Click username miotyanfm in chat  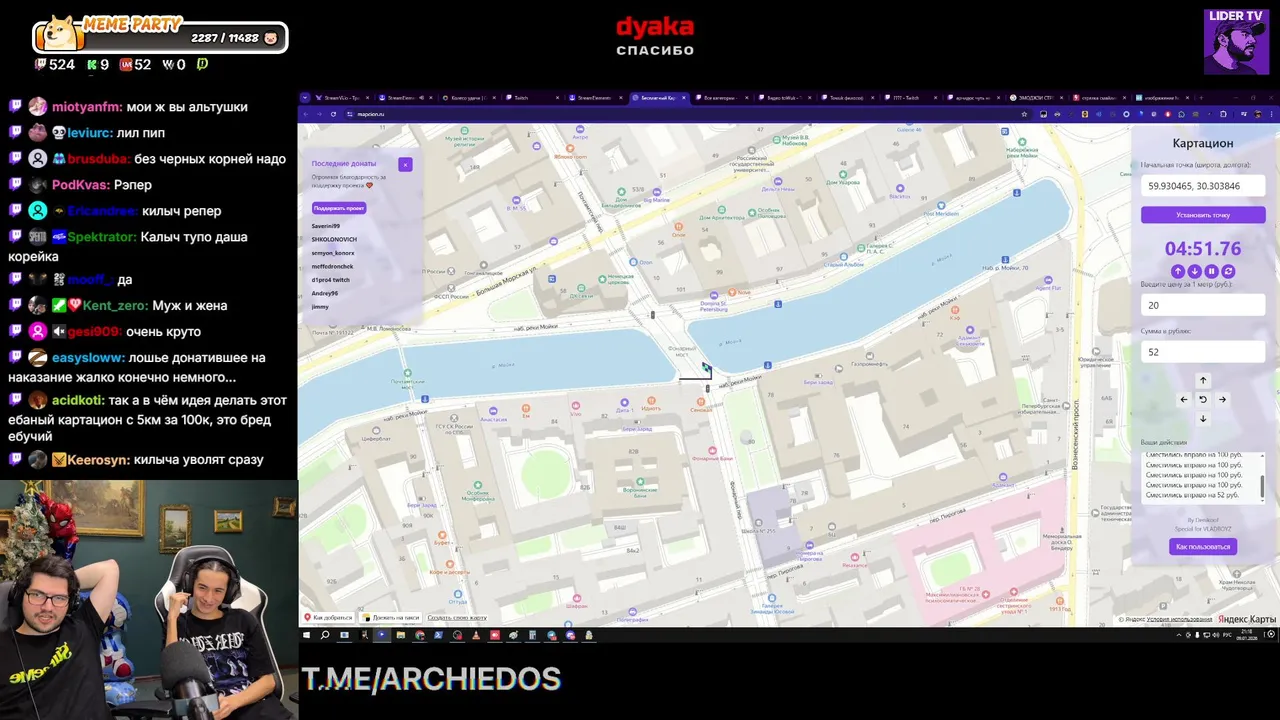tap(87, 107)
